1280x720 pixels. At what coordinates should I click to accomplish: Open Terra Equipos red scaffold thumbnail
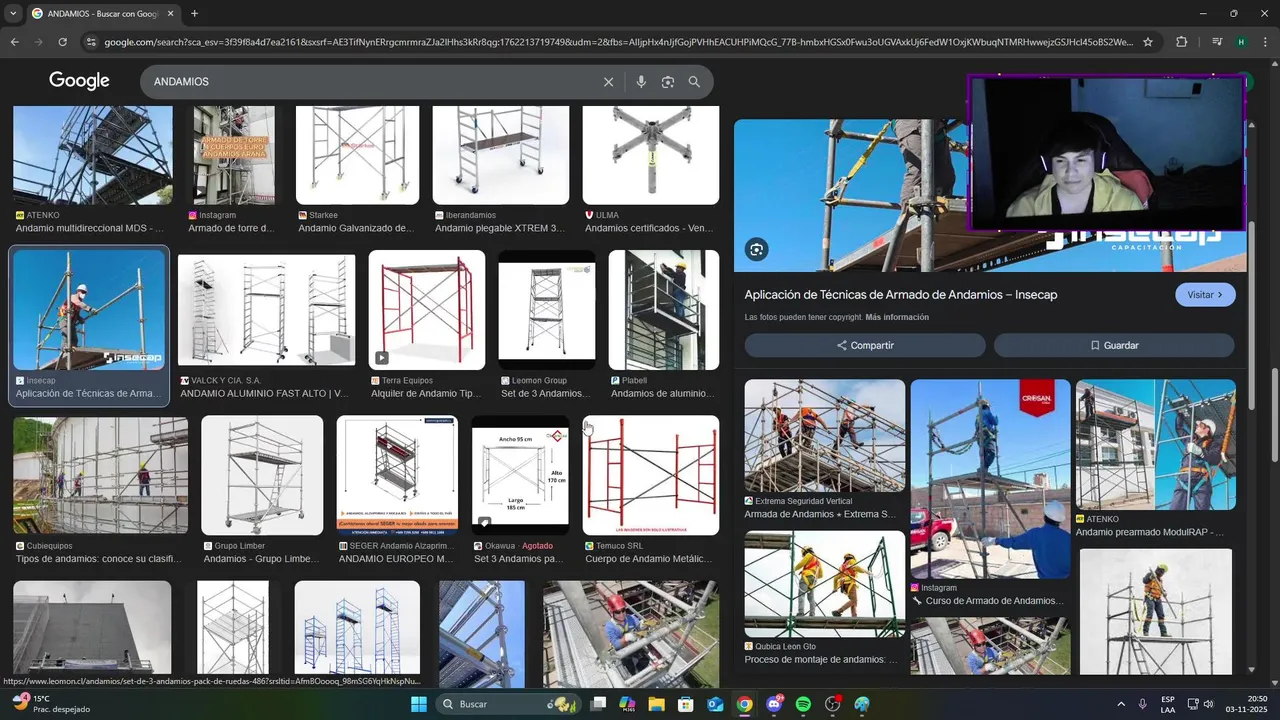427,310
